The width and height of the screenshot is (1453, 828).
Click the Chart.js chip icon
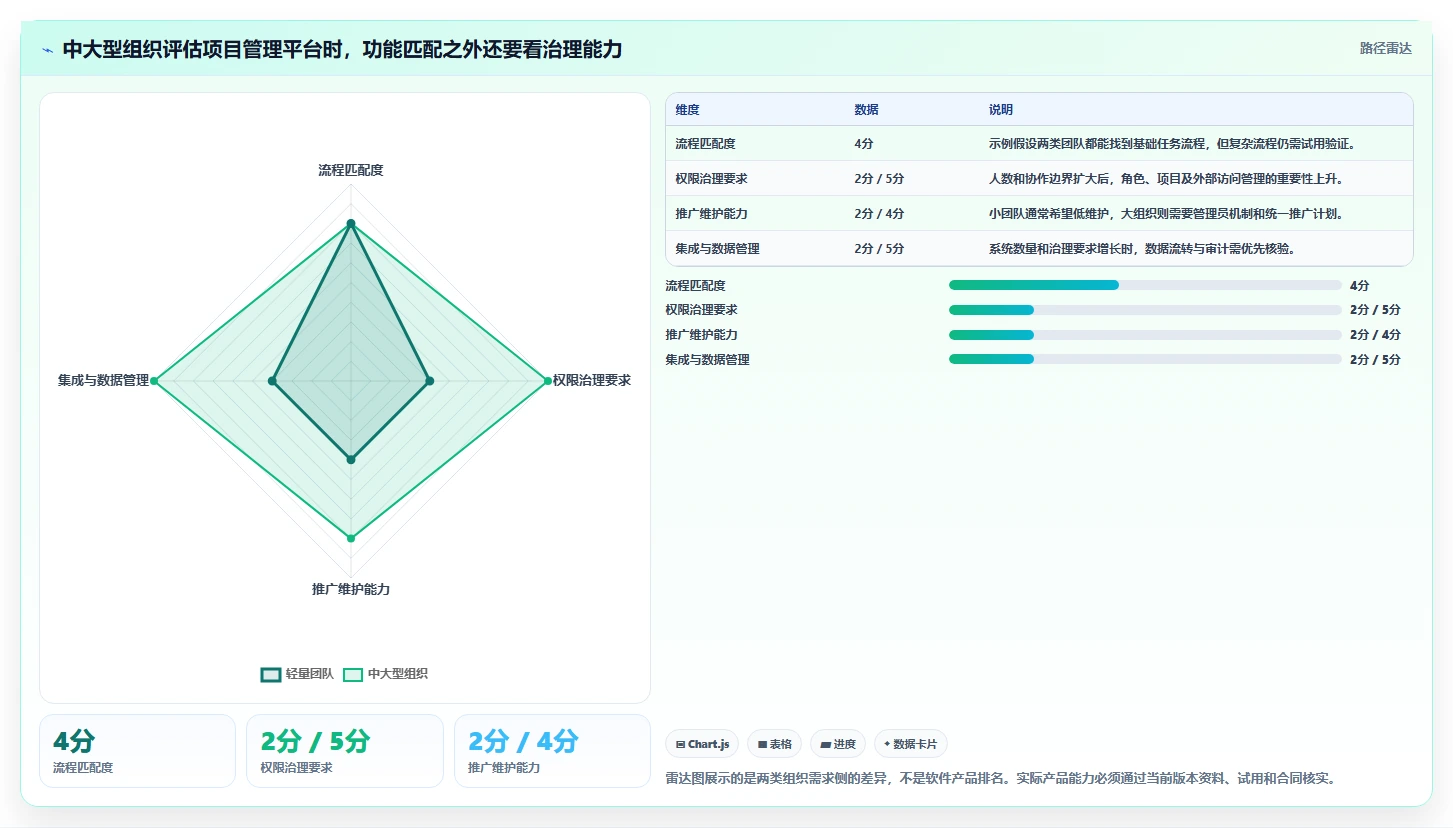(681, 744)
